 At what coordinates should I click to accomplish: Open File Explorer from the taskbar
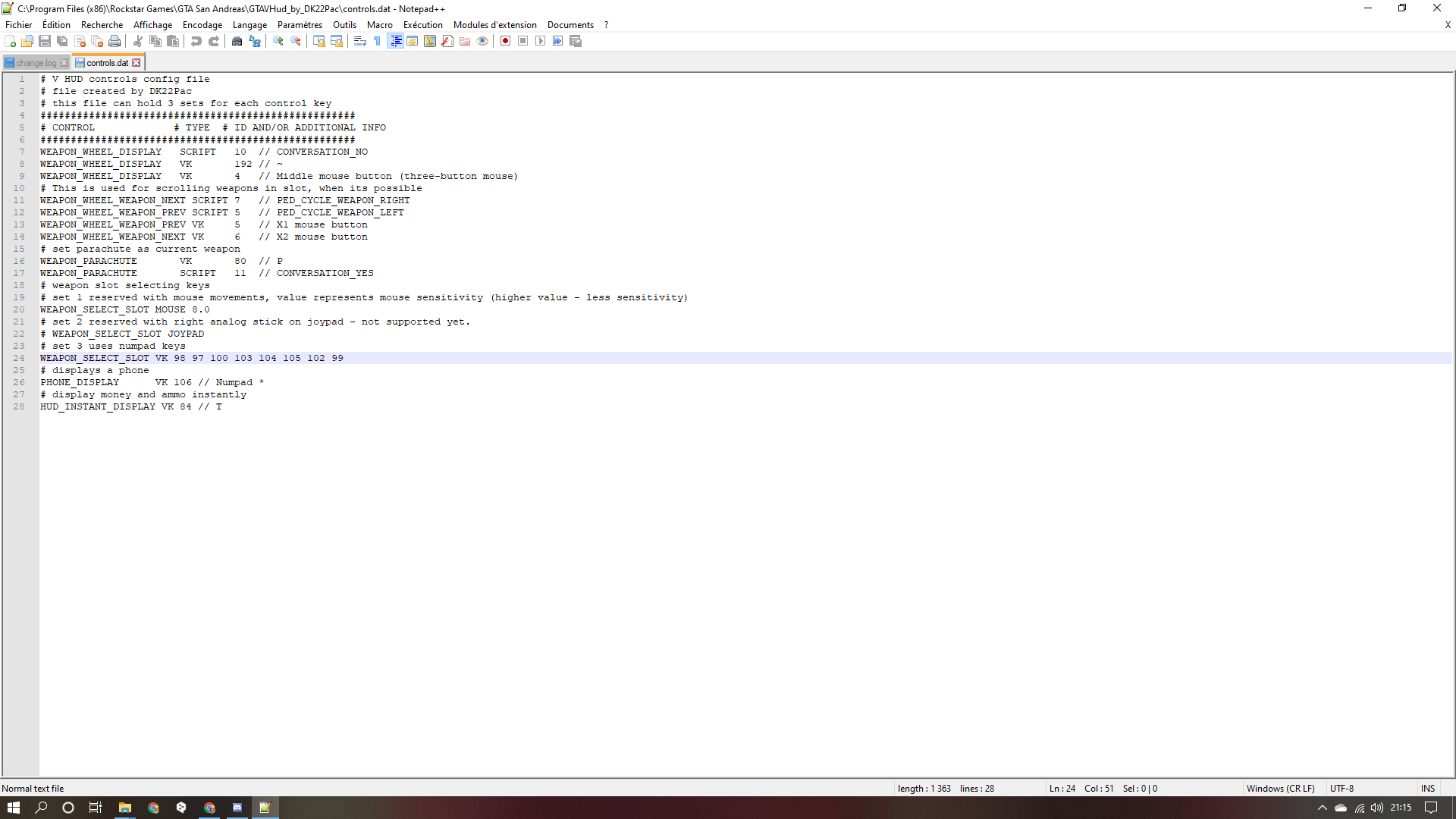(125, 808)
